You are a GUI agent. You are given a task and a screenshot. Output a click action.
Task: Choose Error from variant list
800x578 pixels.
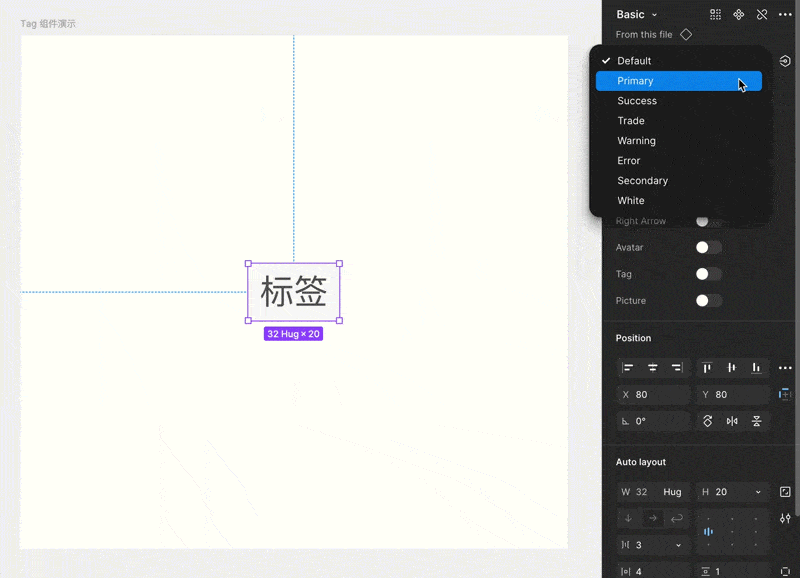[x=679, y=160]
